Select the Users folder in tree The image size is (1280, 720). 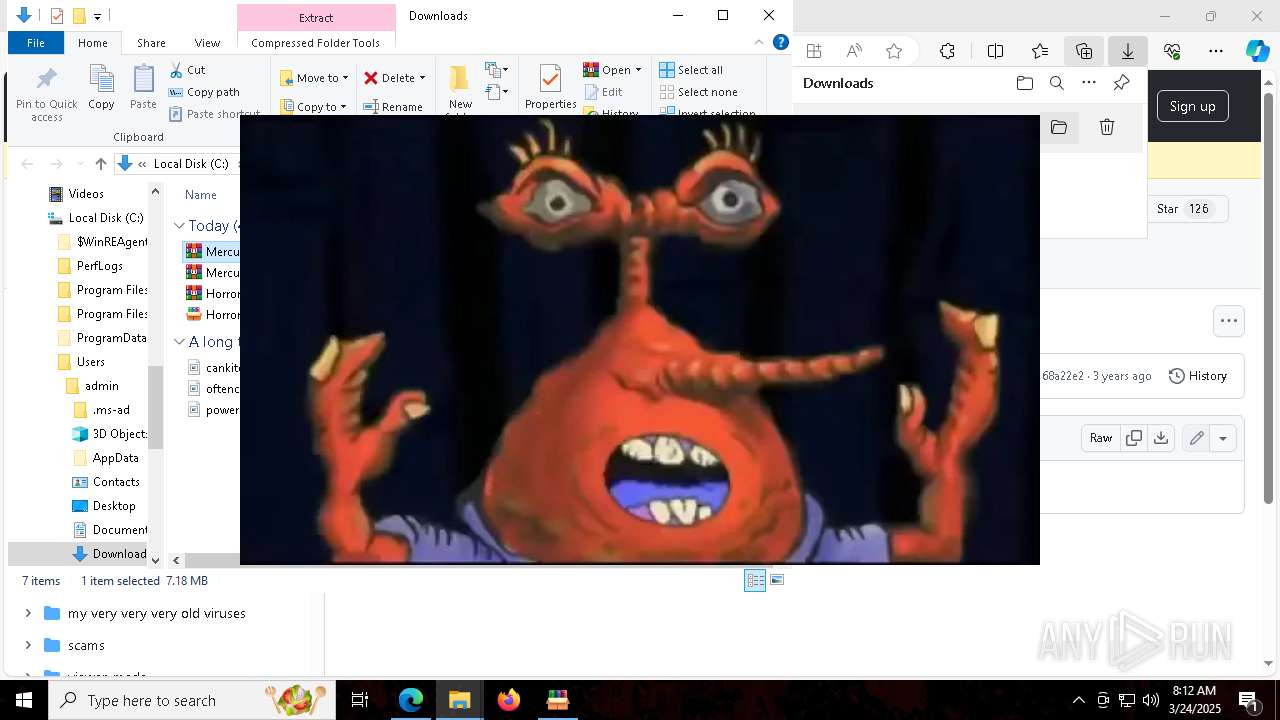[x=90, y=362]
